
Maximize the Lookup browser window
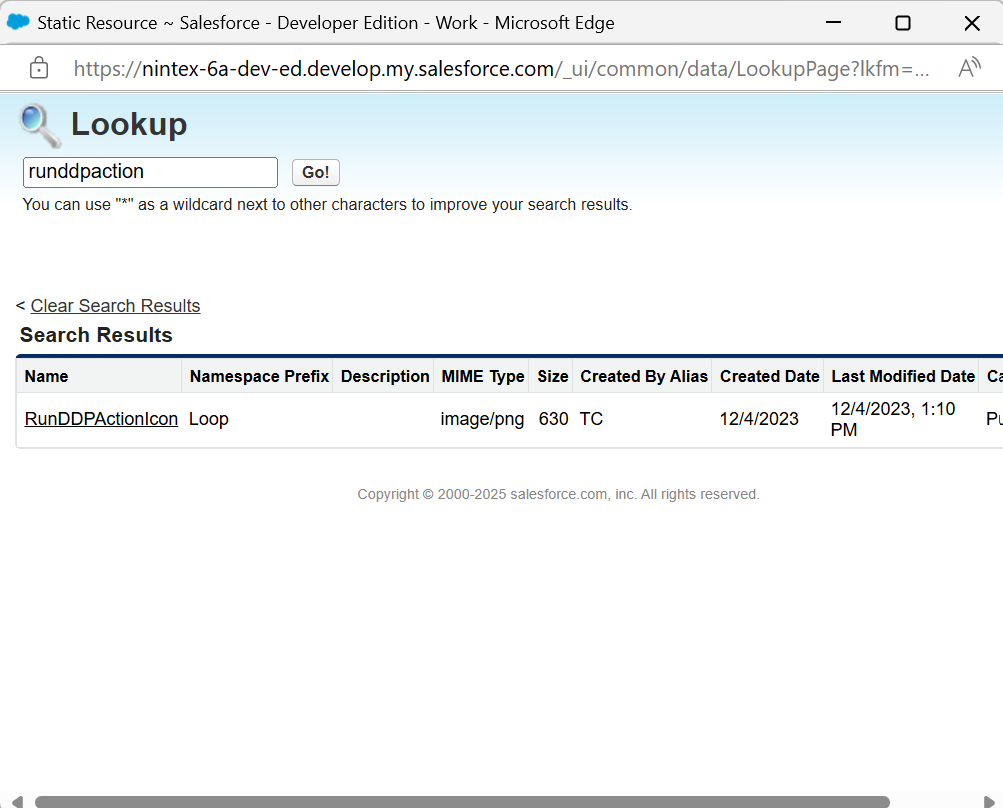click(x=902, y=22)
